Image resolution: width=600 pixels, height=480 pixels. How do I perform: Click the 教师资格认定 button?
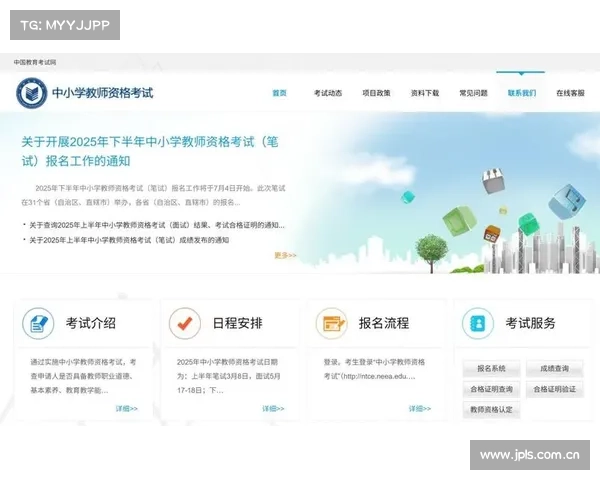click(x=491, y=410)
